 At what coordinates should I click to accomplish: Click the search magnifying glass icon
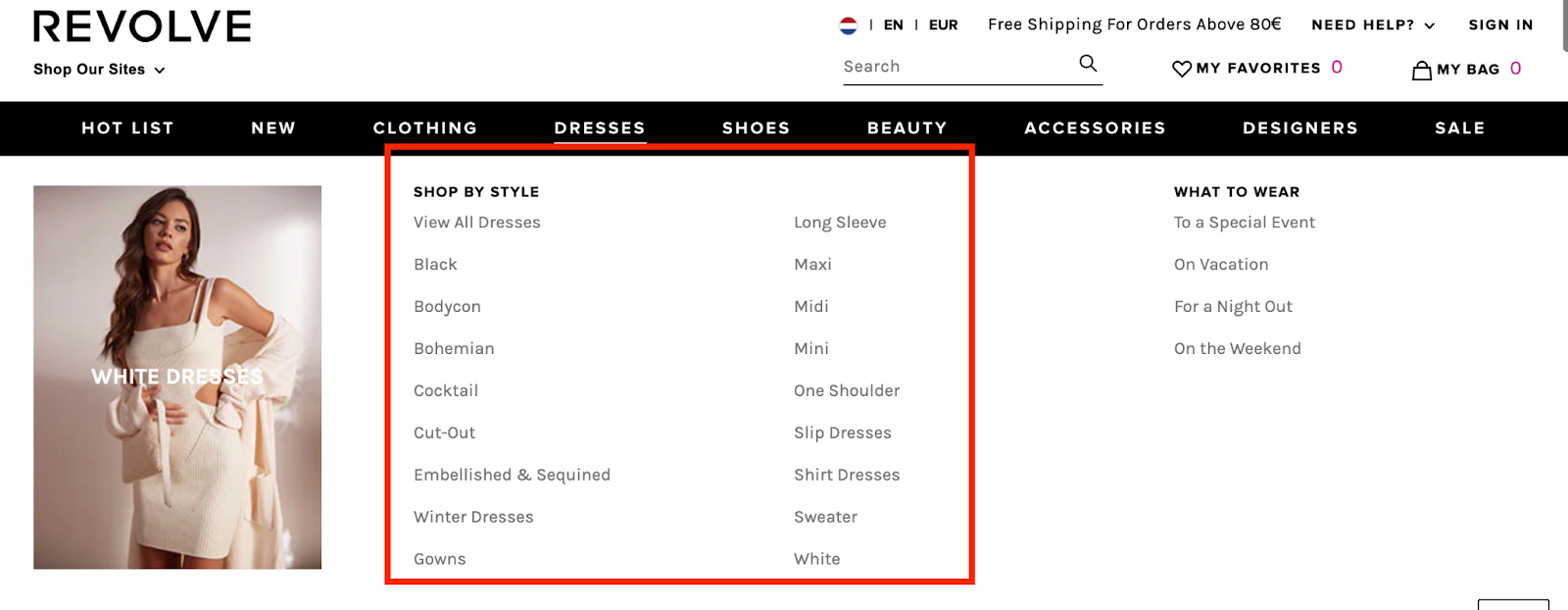click(1087, 63)
